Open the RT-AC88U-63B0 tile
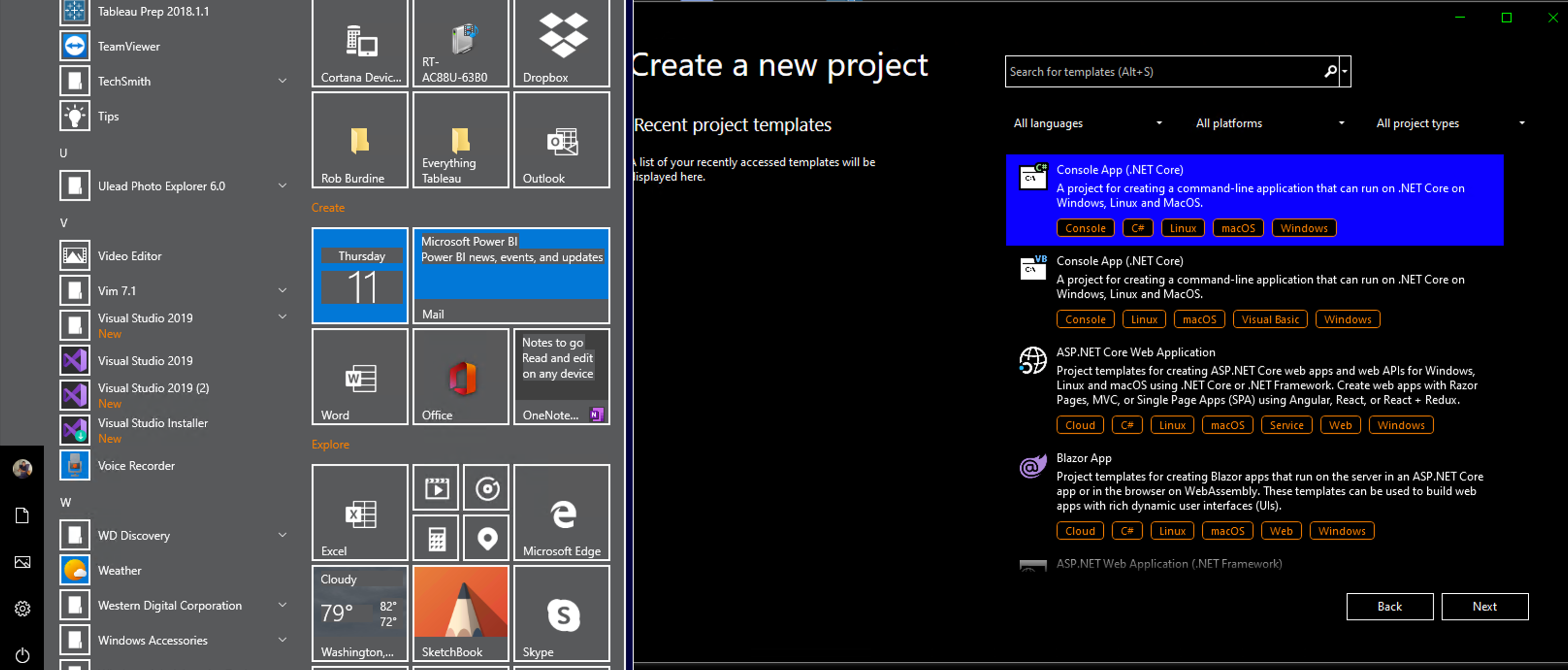Screen dimensions: 1568x670 461,43
